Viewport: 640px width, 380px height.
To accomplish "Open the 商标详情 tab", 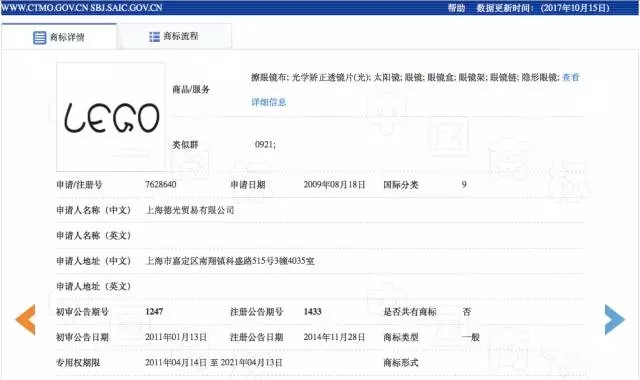I will coord(59,37).
